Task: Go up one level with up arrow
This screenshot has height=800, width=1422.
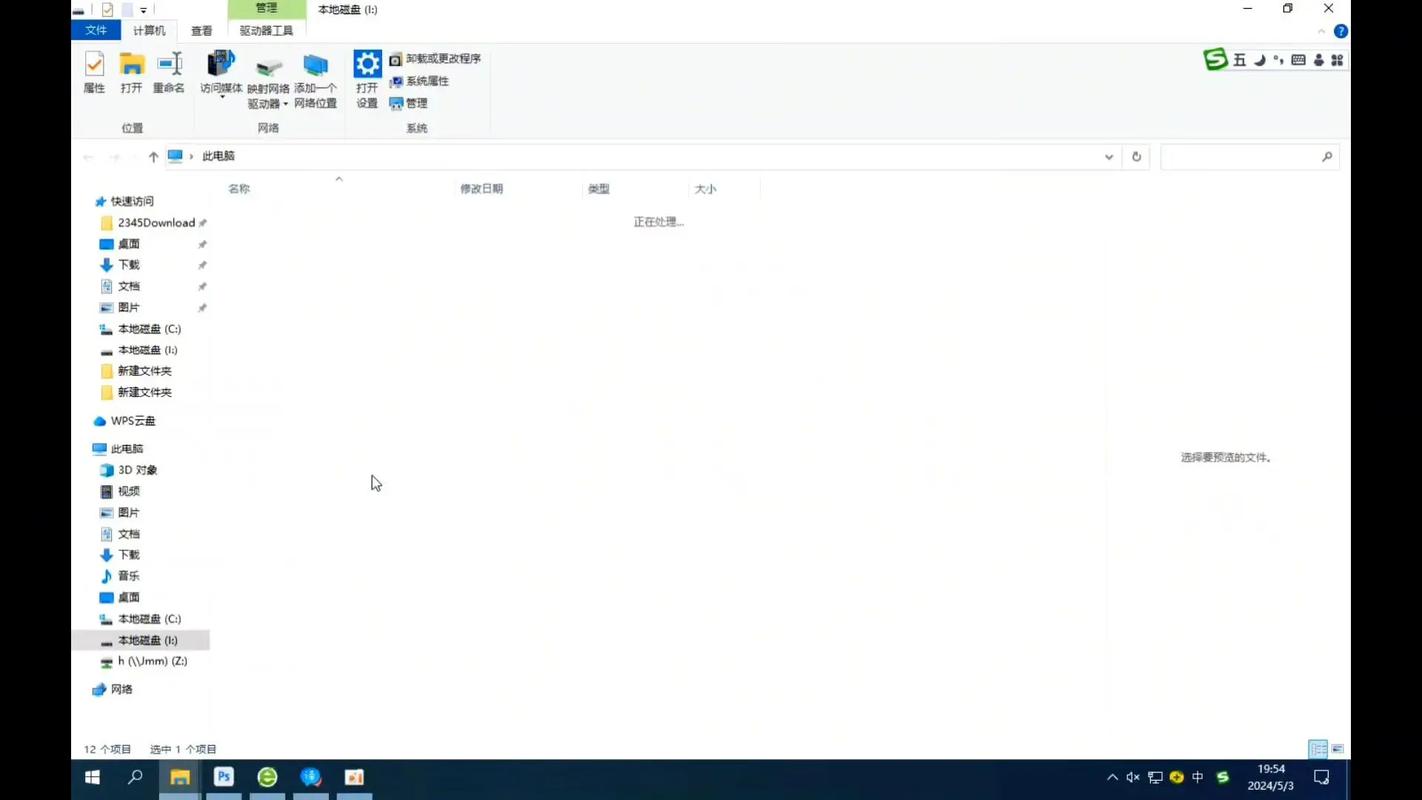Action: point(153,157)
